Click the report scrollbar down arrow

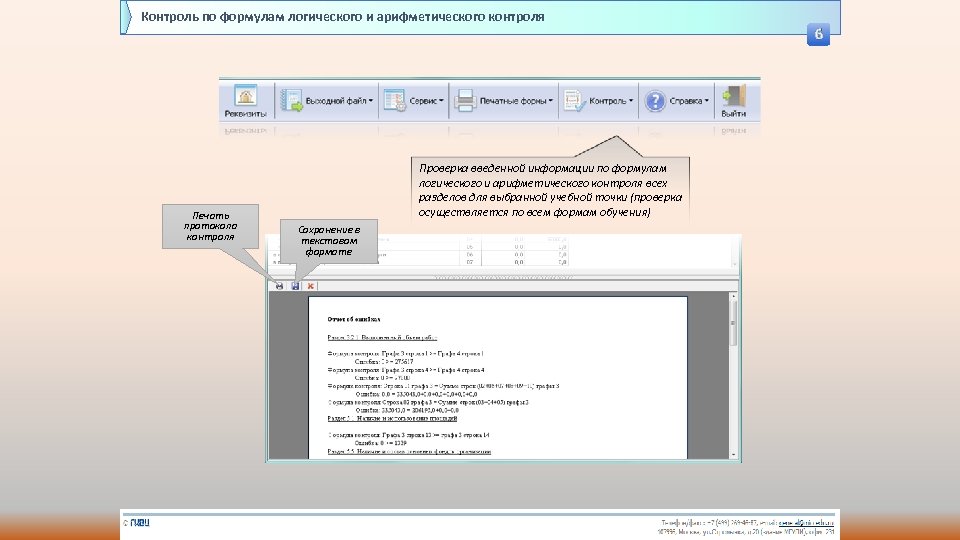pyautogui.click(x=733, y=455)
